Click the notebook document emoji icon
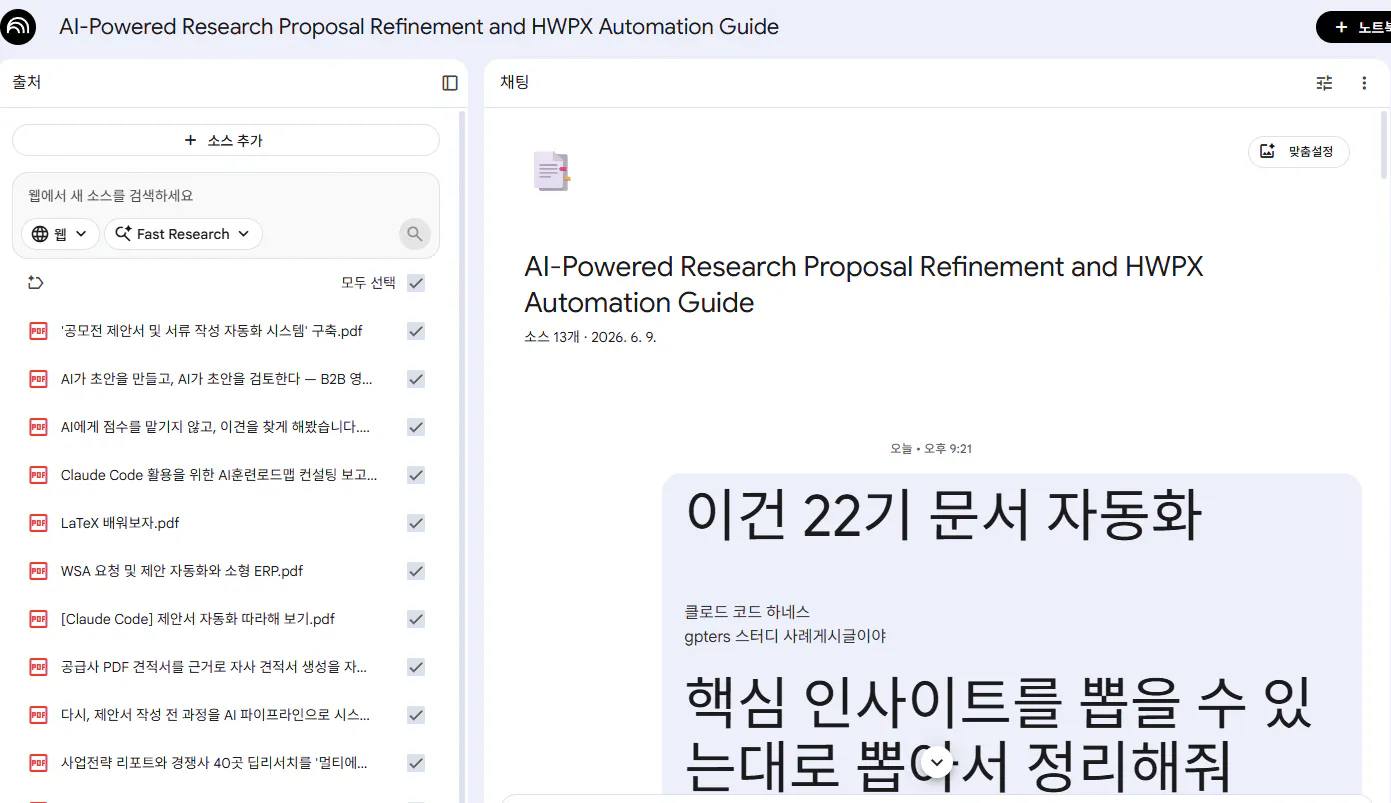Image resolution: width=1391 pixels, height=803 pixels. 551,171
